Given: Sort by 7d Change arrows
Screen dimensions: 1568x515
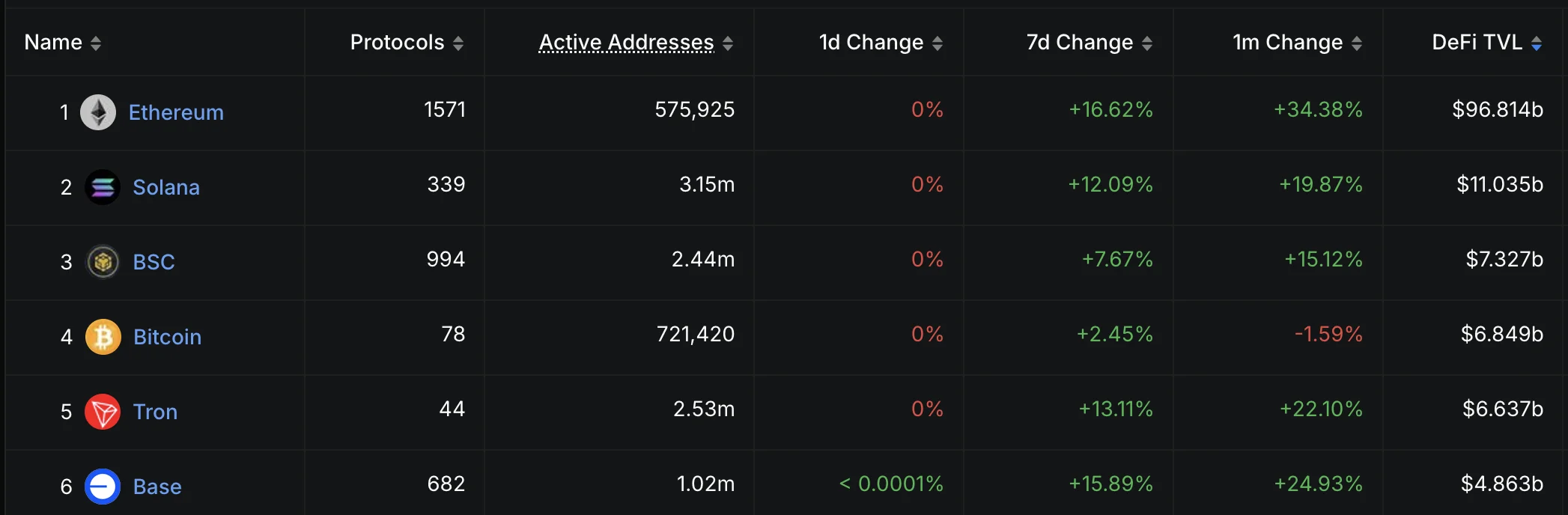Looking at the screenshot, I should [x=1147, y=43].
